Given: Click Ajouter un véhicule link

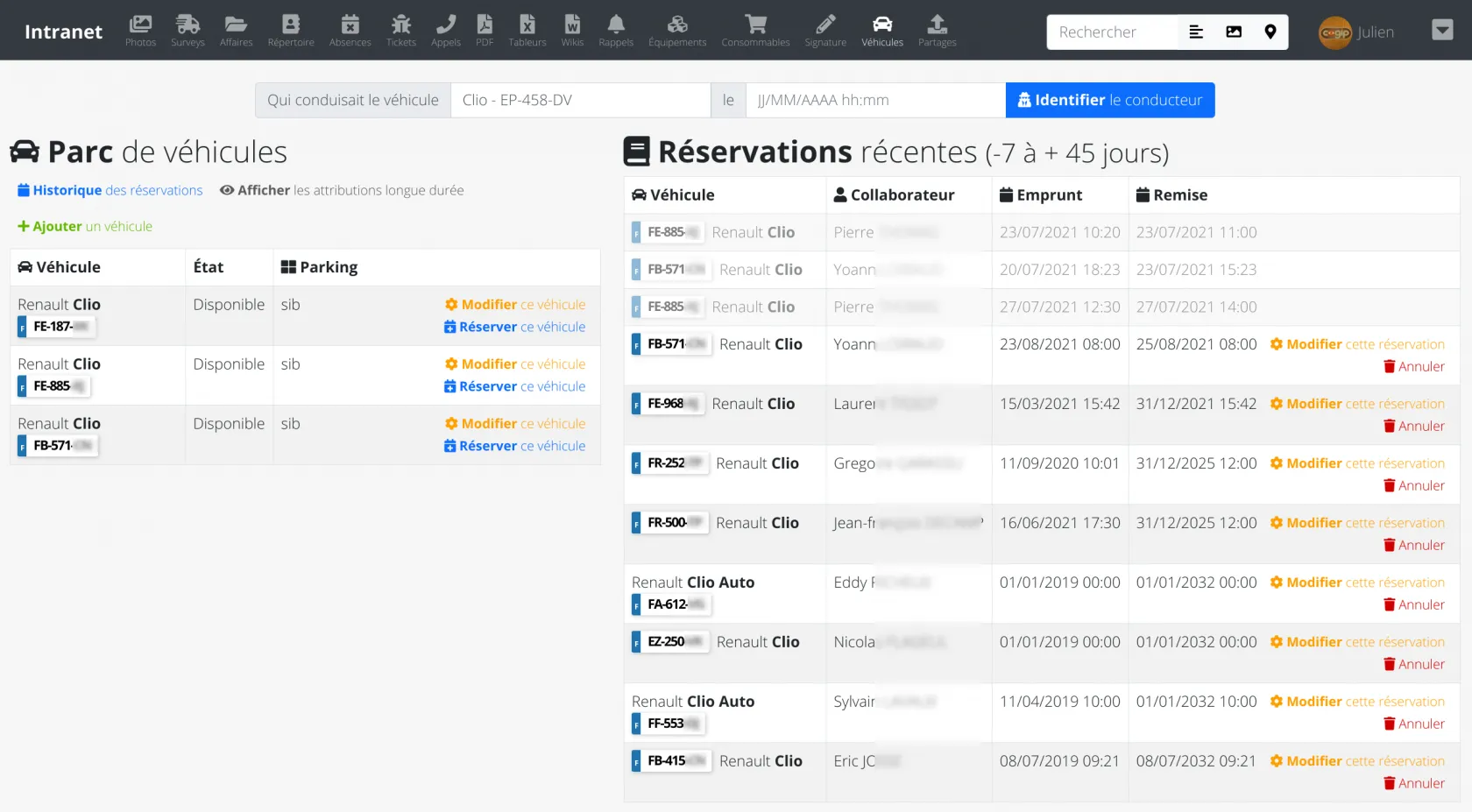Looking at the screenshot, I should (85, 226).
